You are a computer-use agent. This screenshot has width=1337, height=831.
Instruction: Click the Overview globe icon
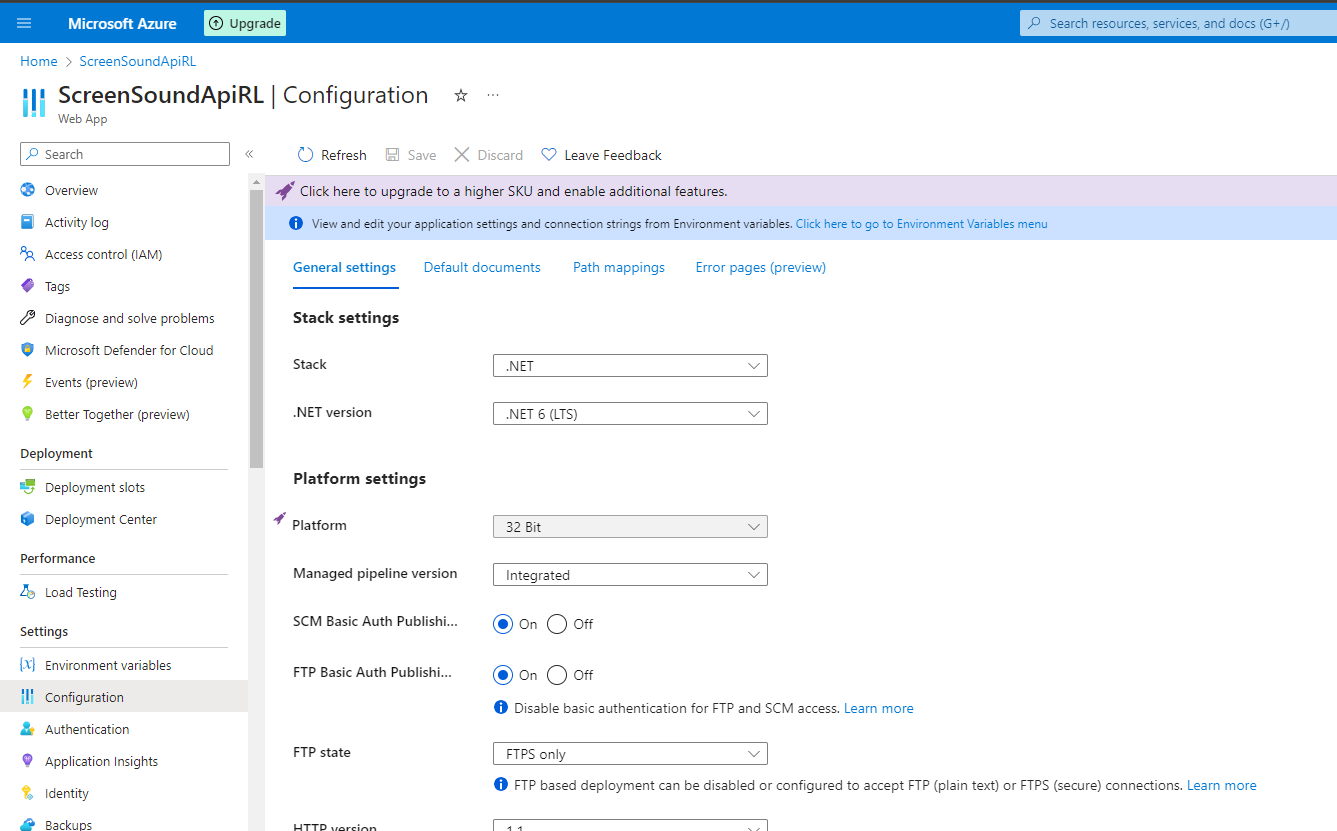27,190
